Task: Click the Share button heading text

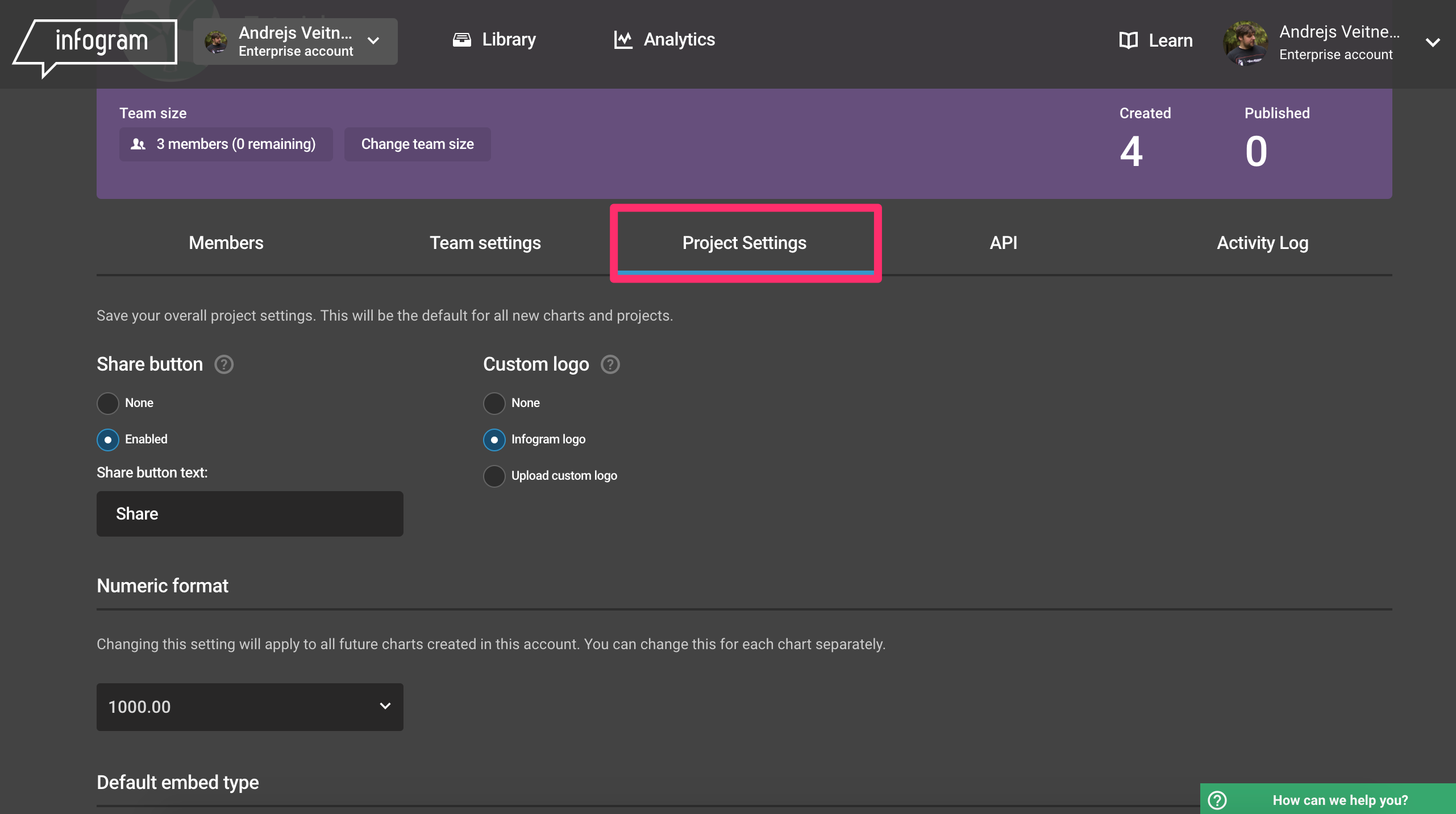Action: click(x=149, y=364)
